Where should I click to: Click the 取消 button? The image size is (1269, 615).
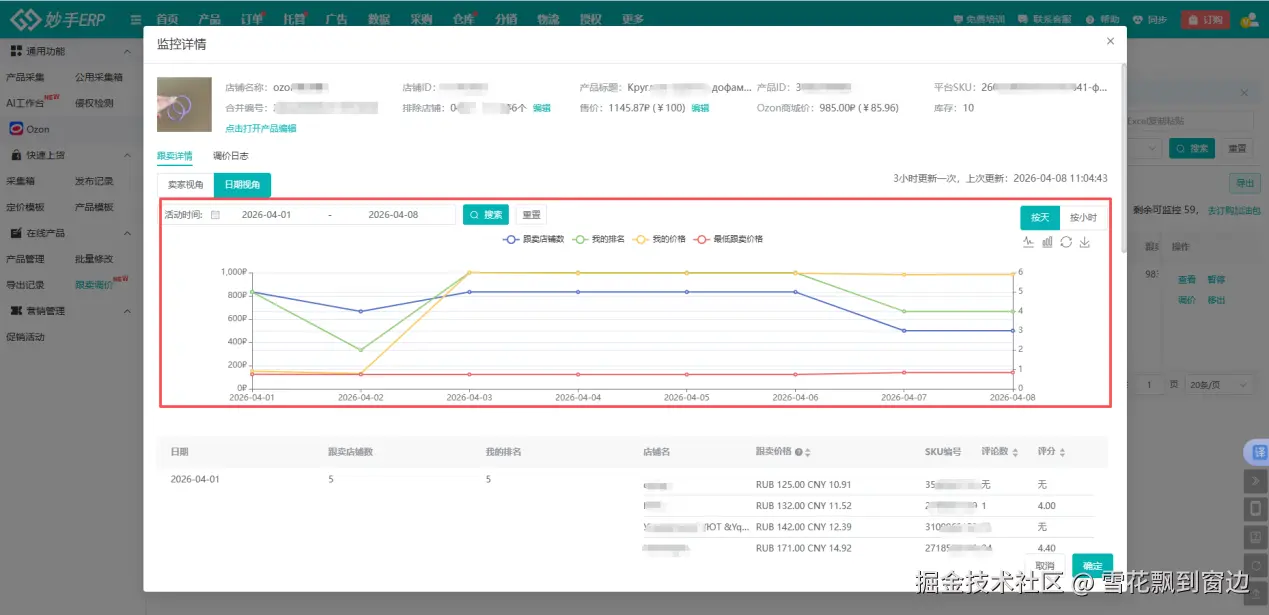click(x=1045, y=565)
